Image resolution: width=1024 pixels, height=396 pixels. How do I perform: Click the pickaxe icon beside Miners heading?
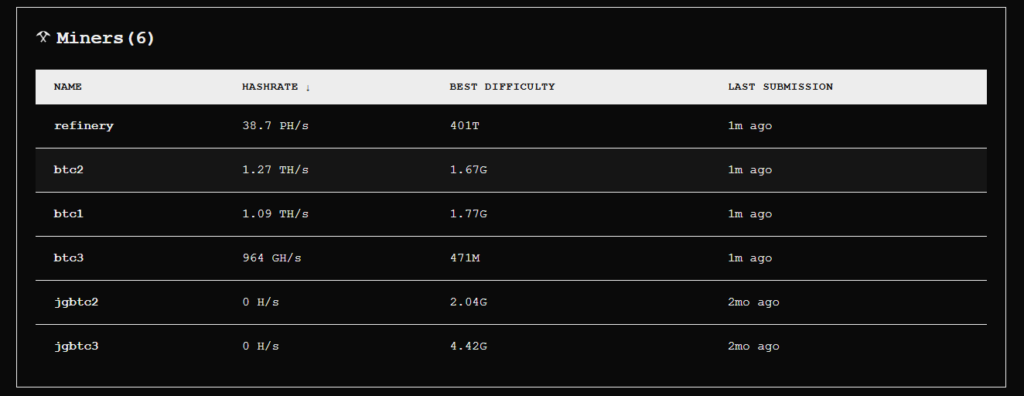tap(43, 37)
